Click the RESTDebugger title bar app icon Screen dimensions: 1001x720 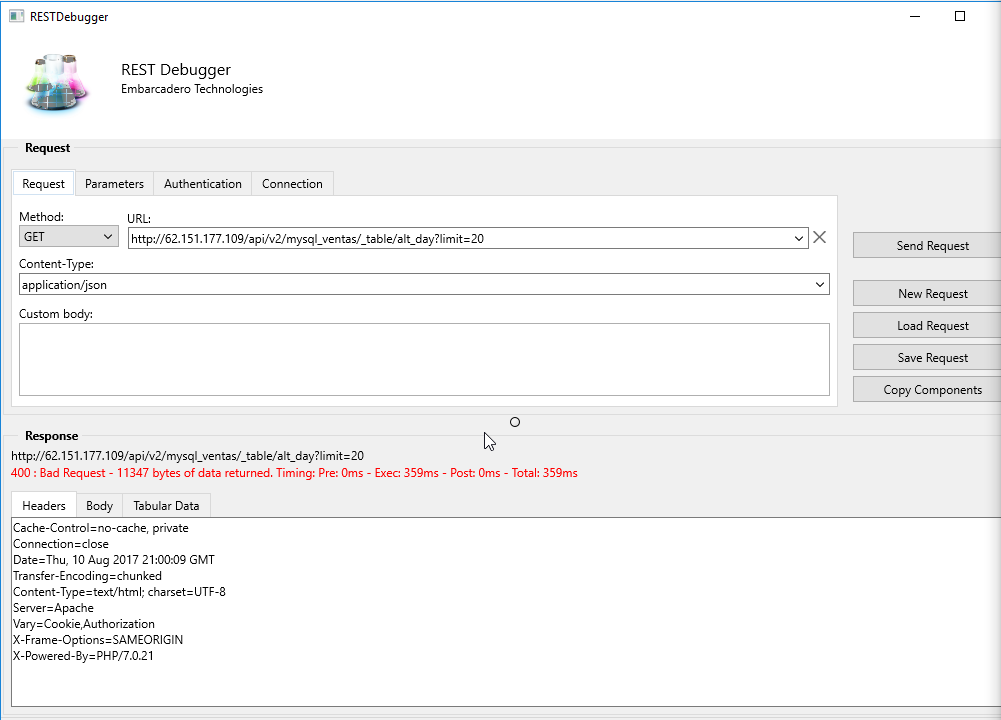(17, 16)
